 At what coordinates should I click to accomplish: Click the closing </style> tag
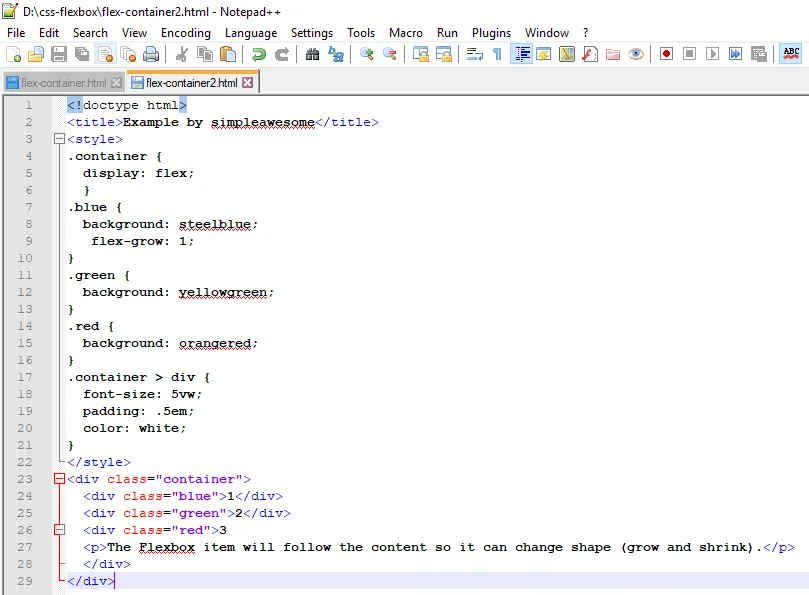[99, 462]
